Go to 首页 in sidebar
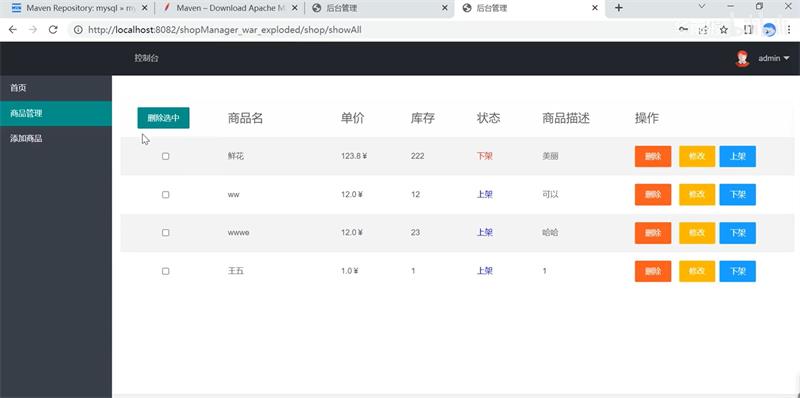The image size is (800, 398). point(56,88)
